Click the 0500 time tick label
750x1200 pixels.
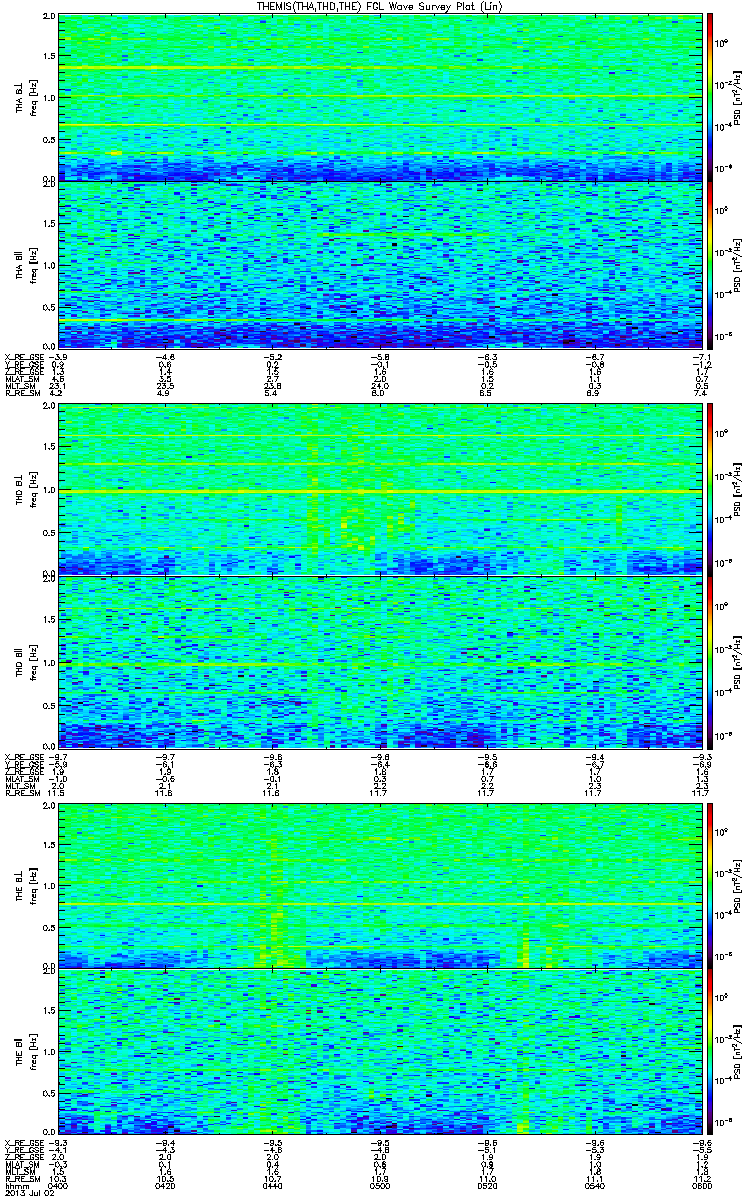click(380, 1186)
